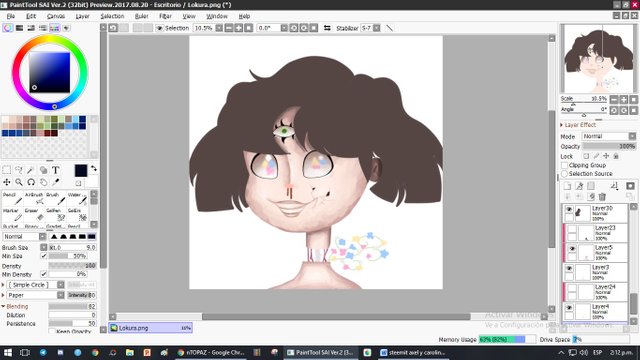Switch to the Lokura.png document tab

click(150, 328)
